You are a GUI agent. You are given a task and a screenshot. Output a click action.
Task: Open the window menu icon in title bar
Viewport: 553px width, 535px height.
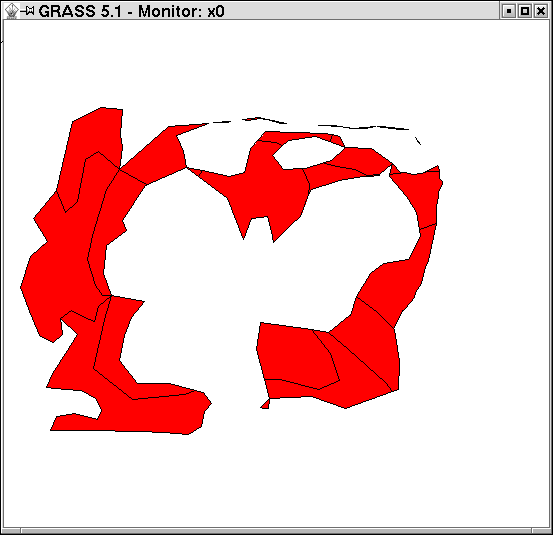pyautogui.click(x=12, y=11)
